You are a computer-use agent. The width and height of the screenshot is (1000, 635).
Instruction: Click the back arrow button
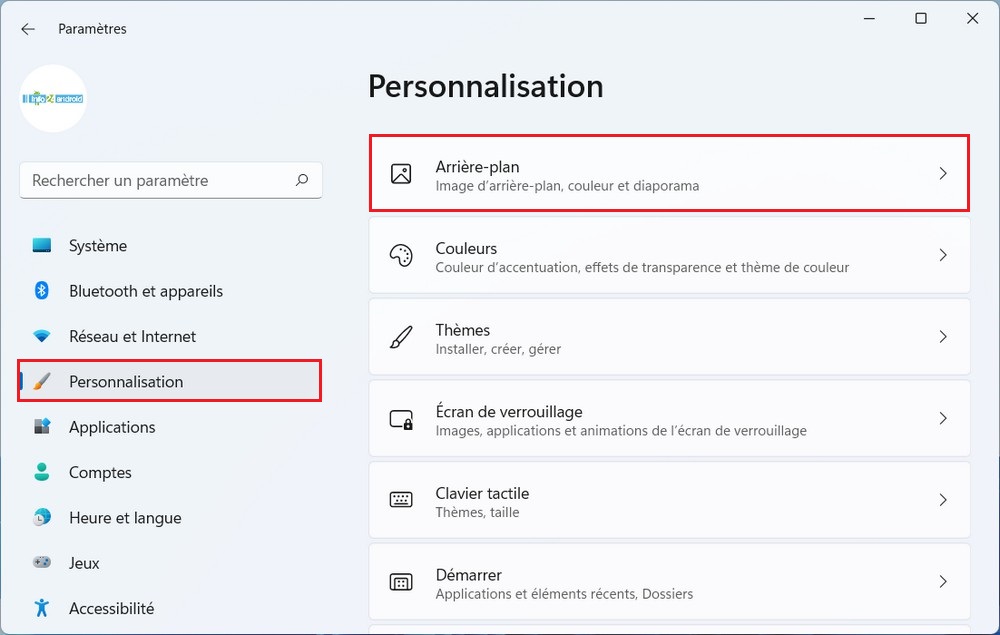pyautogui.click(x=27, y=28)
